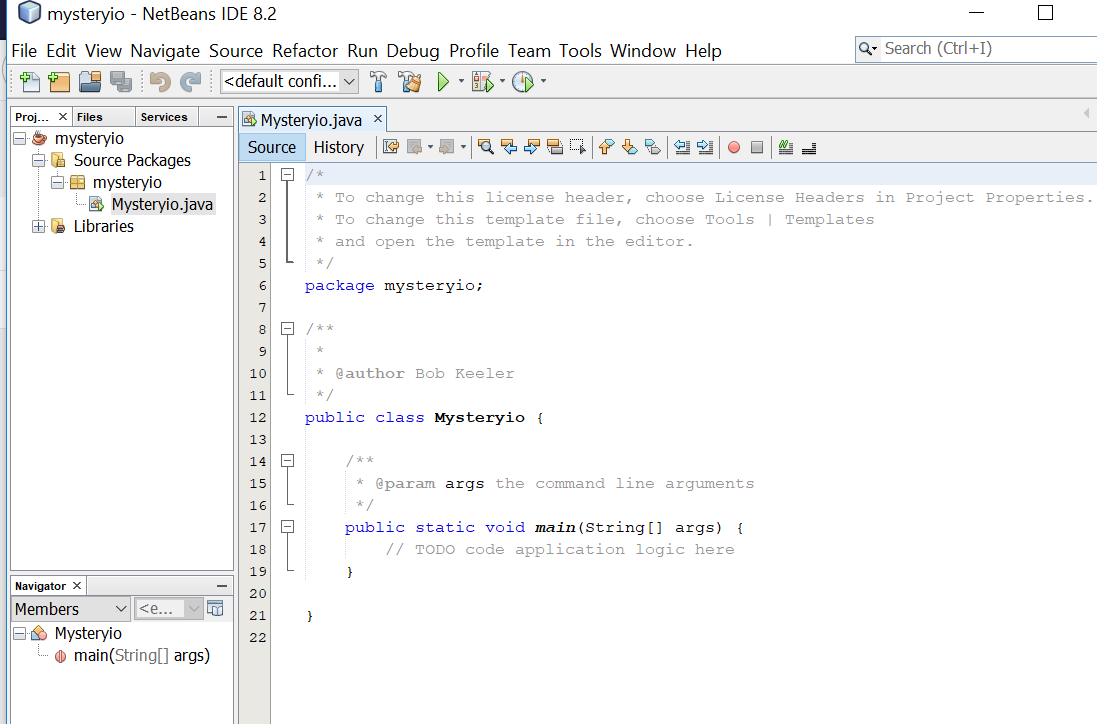Open the Members dropdown in Navigator
This screenshot has height=724, width=1097.
pyautogui.click(x=71, y=609)
